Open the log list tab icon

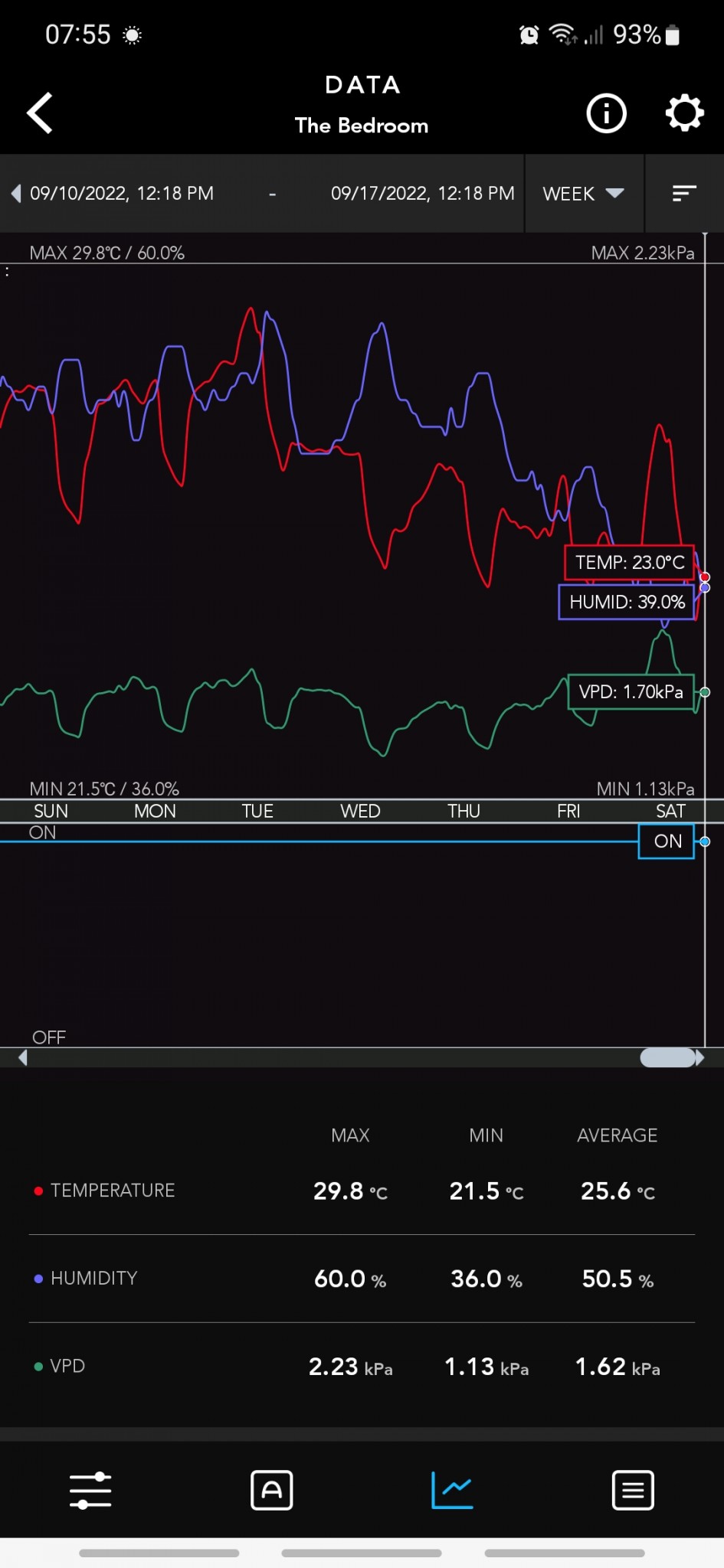coord(633,1490)
